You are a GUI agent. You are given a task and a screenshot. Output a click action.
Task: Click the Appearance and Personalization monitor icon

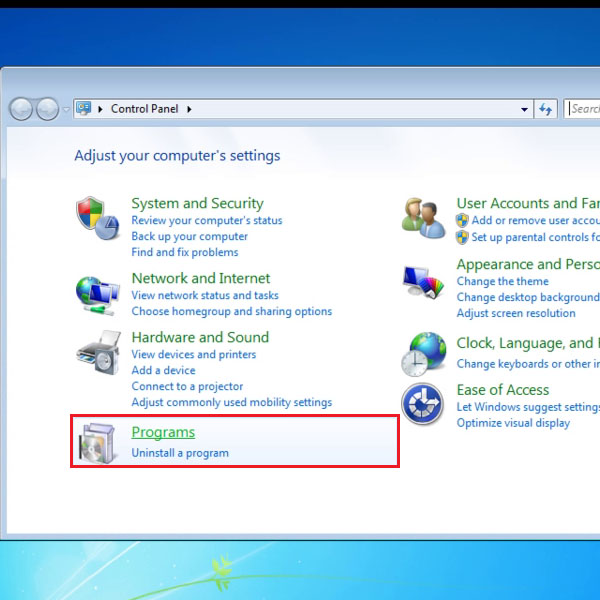coord(423,283)
